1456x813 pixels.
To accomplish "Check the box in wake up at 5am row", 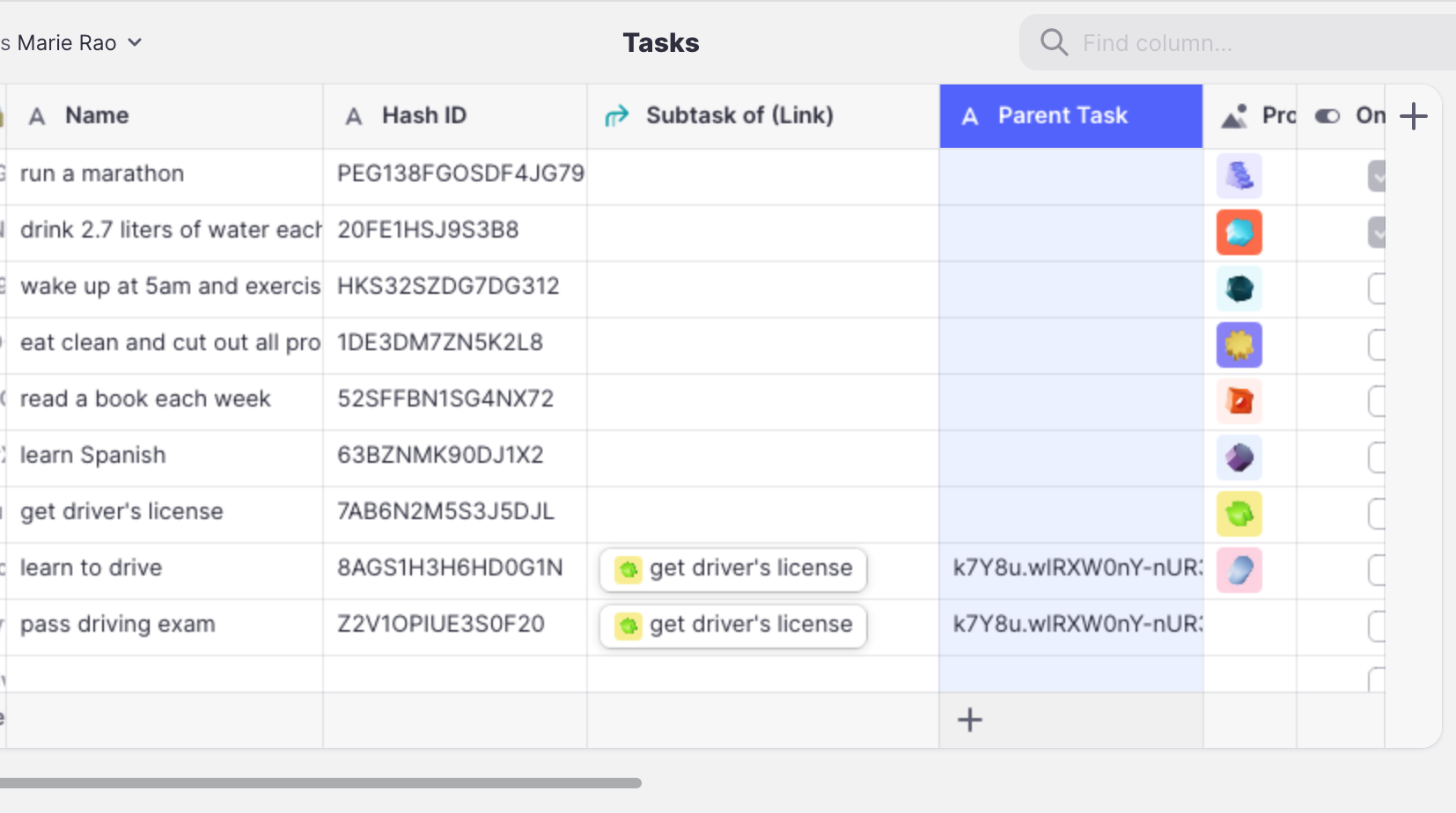I will click(1377, 289).
